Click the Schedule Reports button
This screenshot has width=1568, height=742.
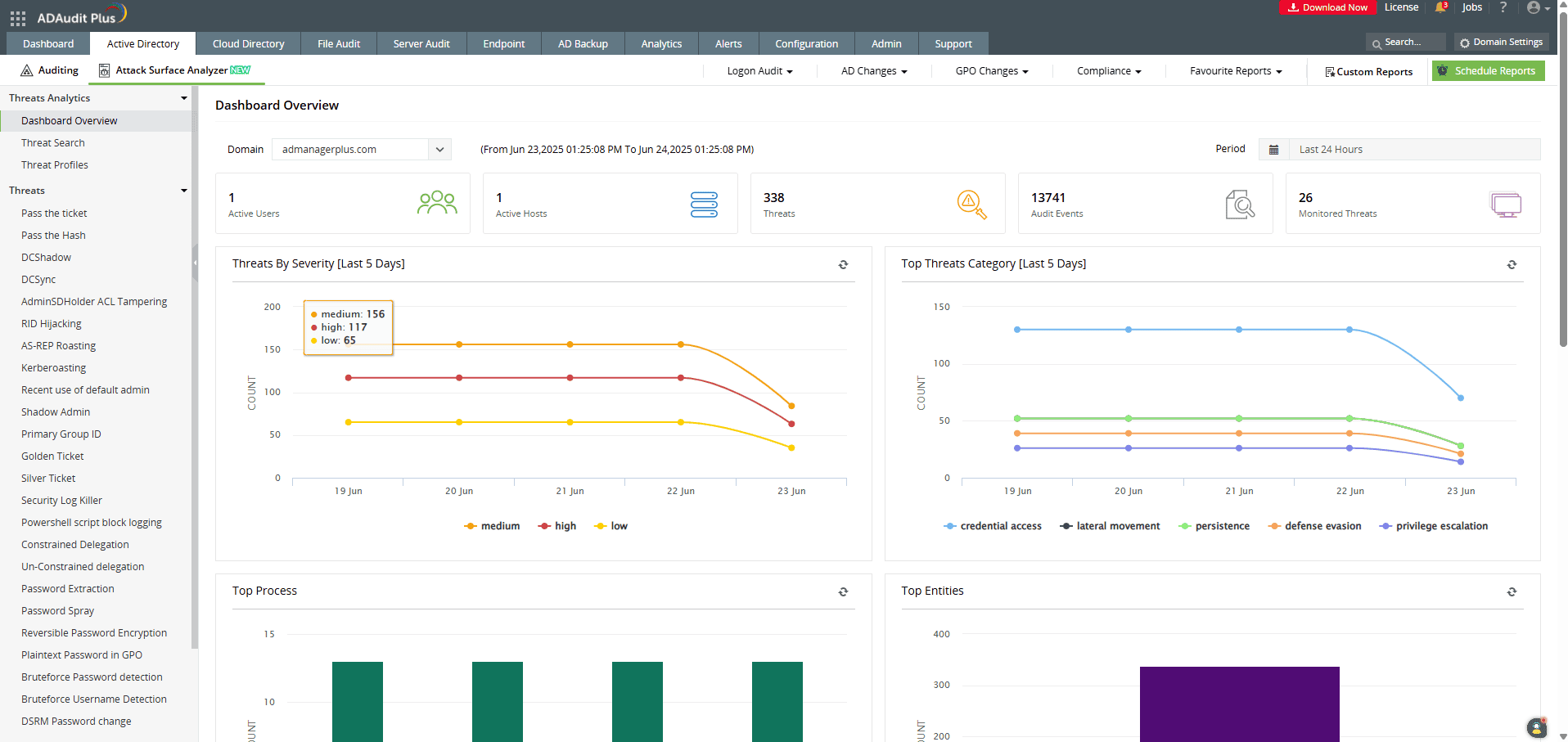click(1488, 71)
